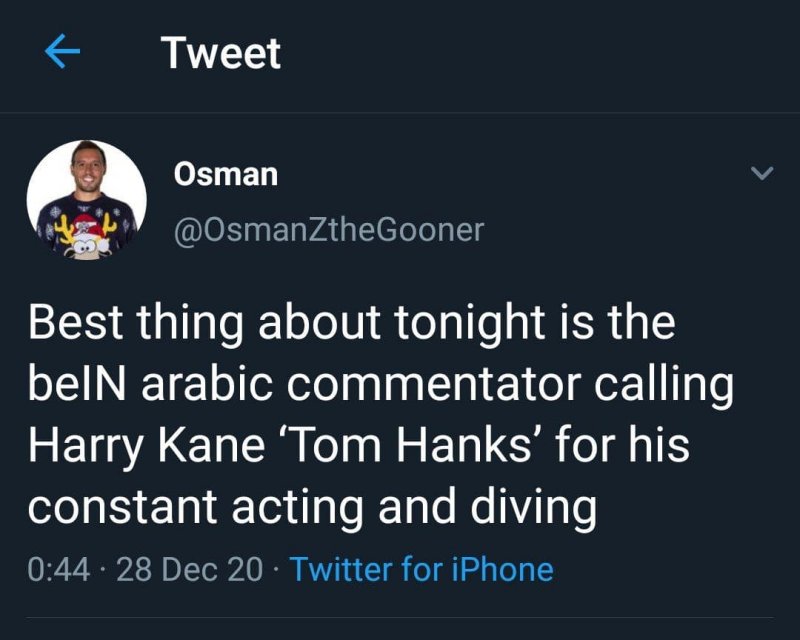Viewport: 800px width, 640px height.
Task: Open Osman's profile picture
Action: coord(86,200)
